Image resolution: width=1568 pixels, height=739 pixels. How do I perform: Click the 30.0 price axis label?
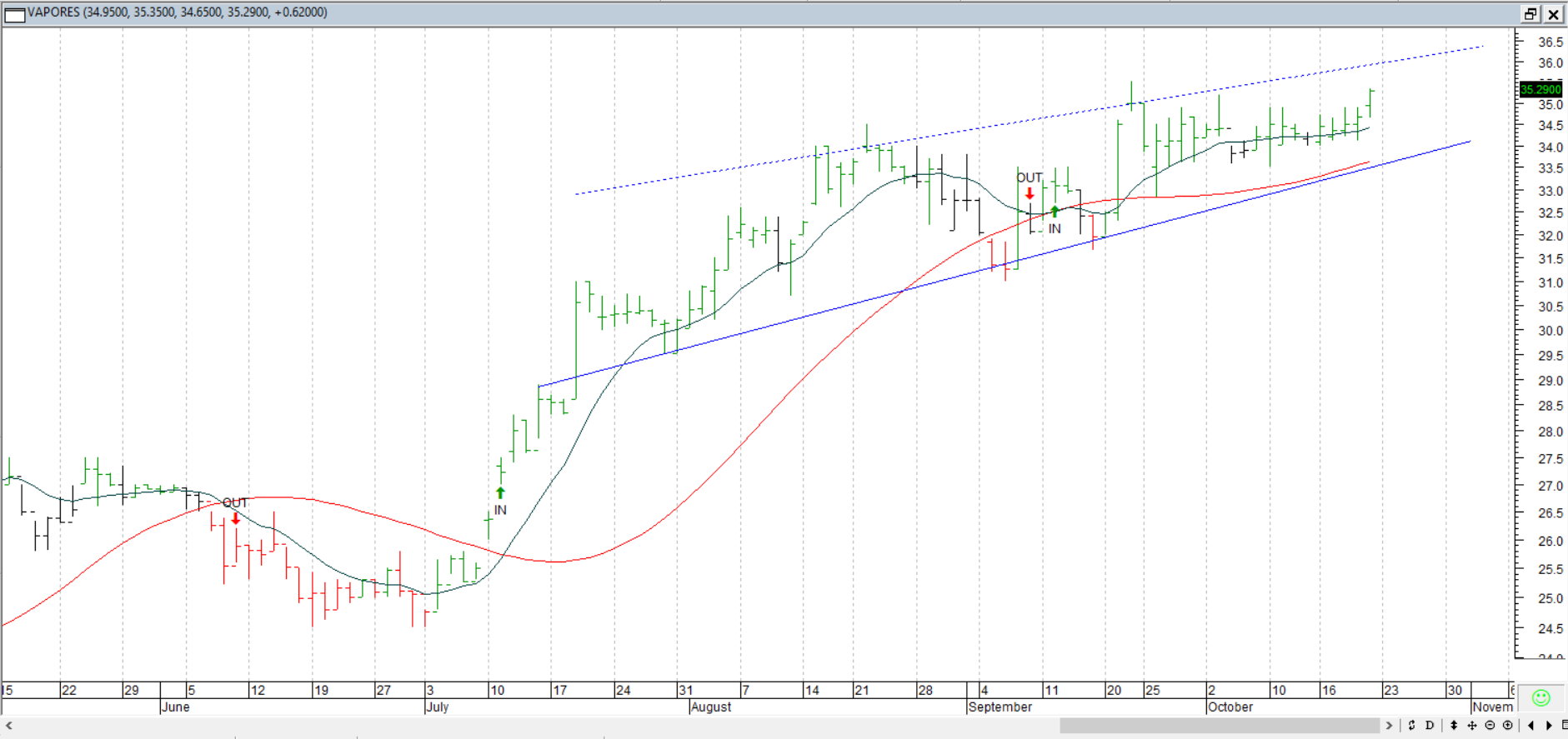click(1550, 331)
